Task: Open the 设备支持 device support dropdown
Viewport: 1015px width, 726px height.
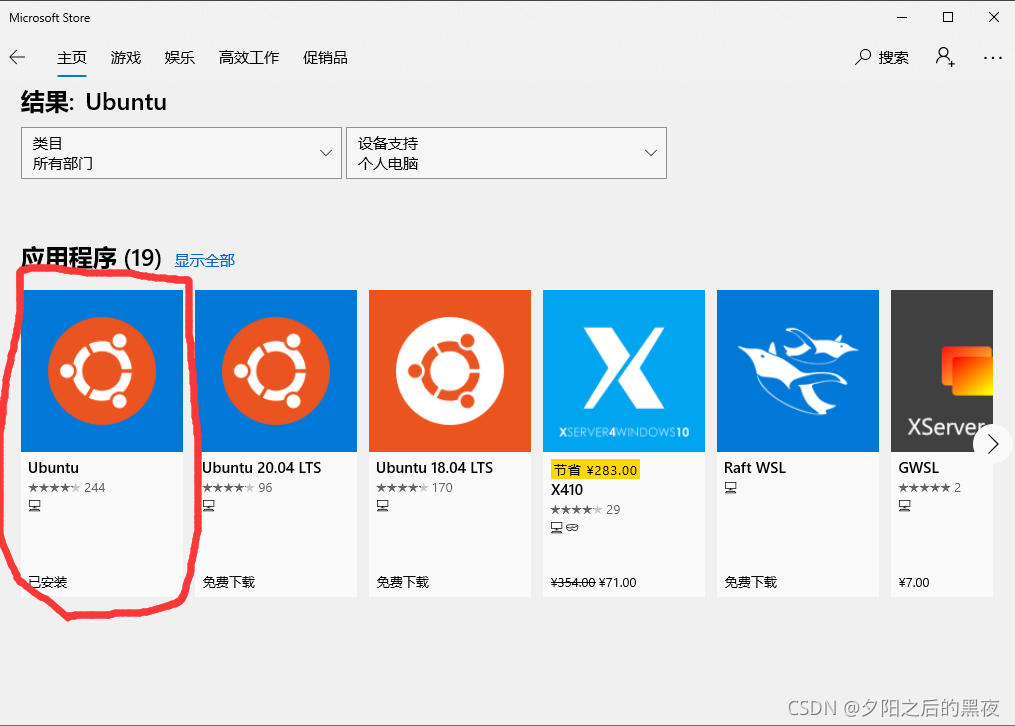Action: point(506,153)
